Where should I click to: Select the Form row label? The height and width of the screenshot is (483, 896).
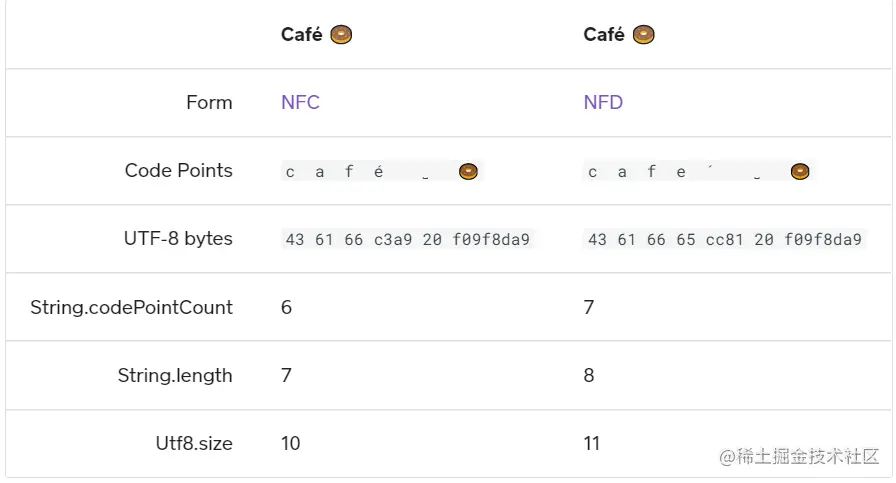(209, 103)
